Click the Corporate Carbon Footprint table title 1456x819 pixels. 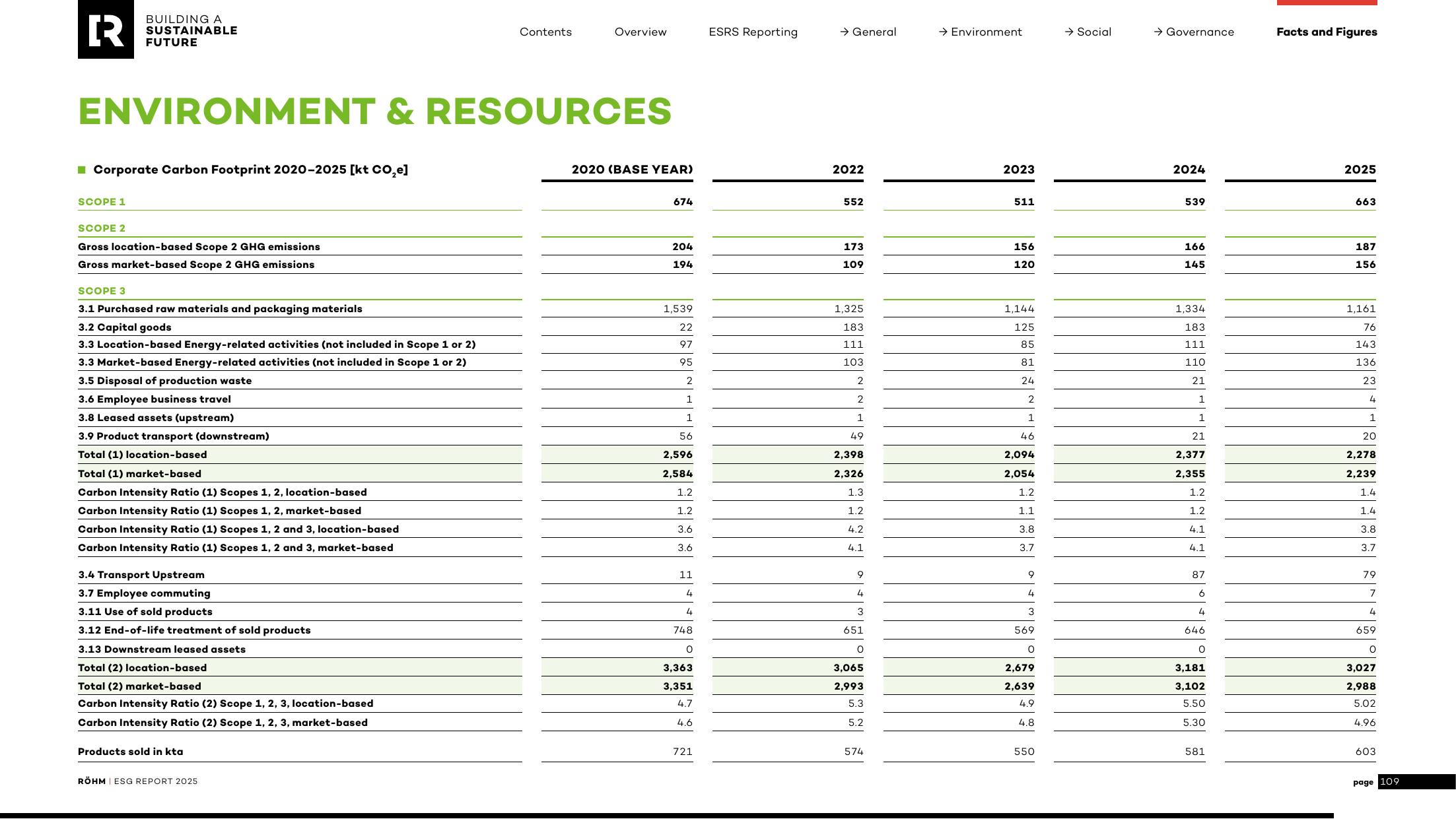(250, 170)
